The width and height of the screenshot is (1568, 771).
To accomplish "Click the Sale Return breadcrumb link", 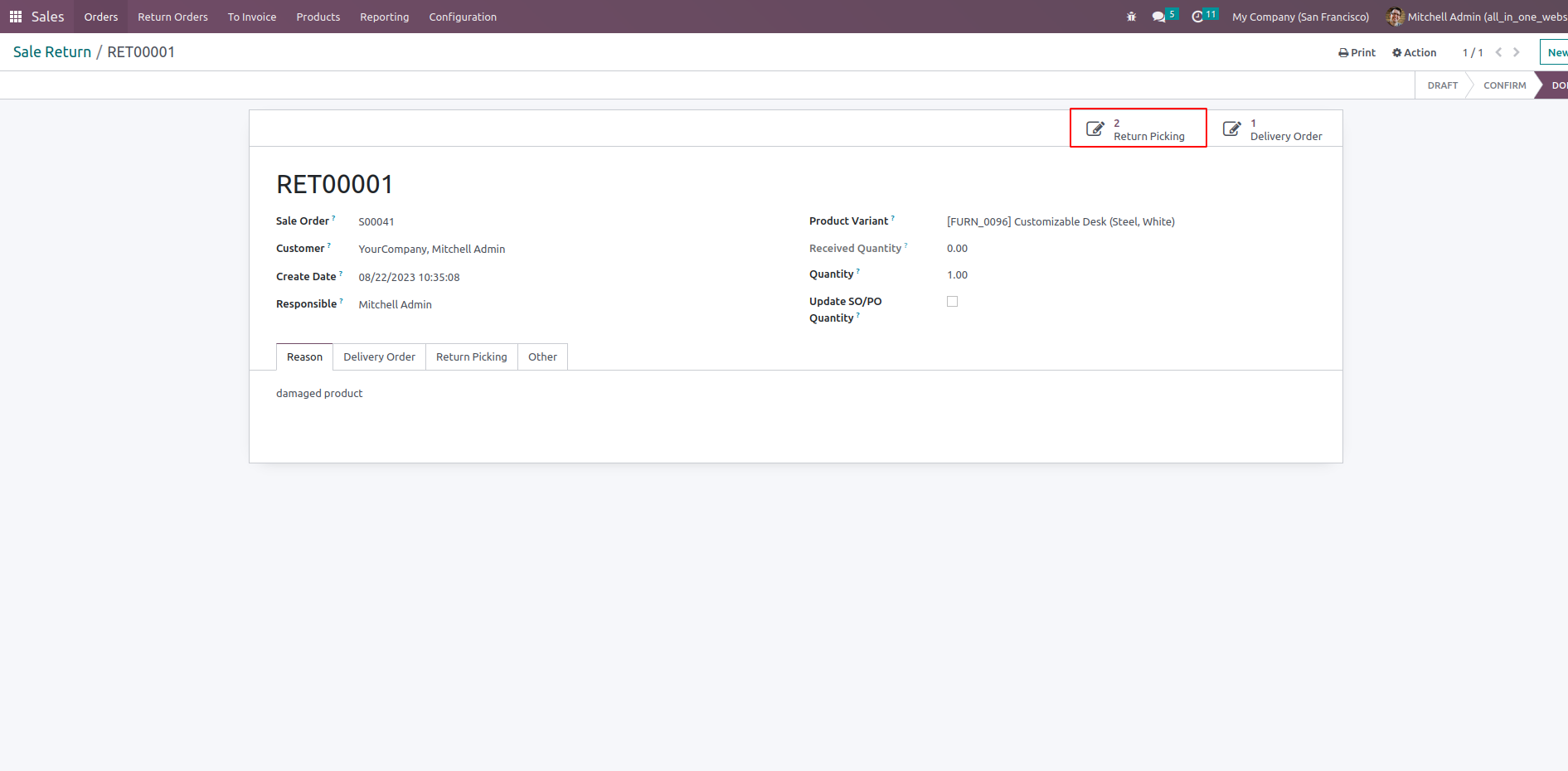I will (x=52, y=52).
